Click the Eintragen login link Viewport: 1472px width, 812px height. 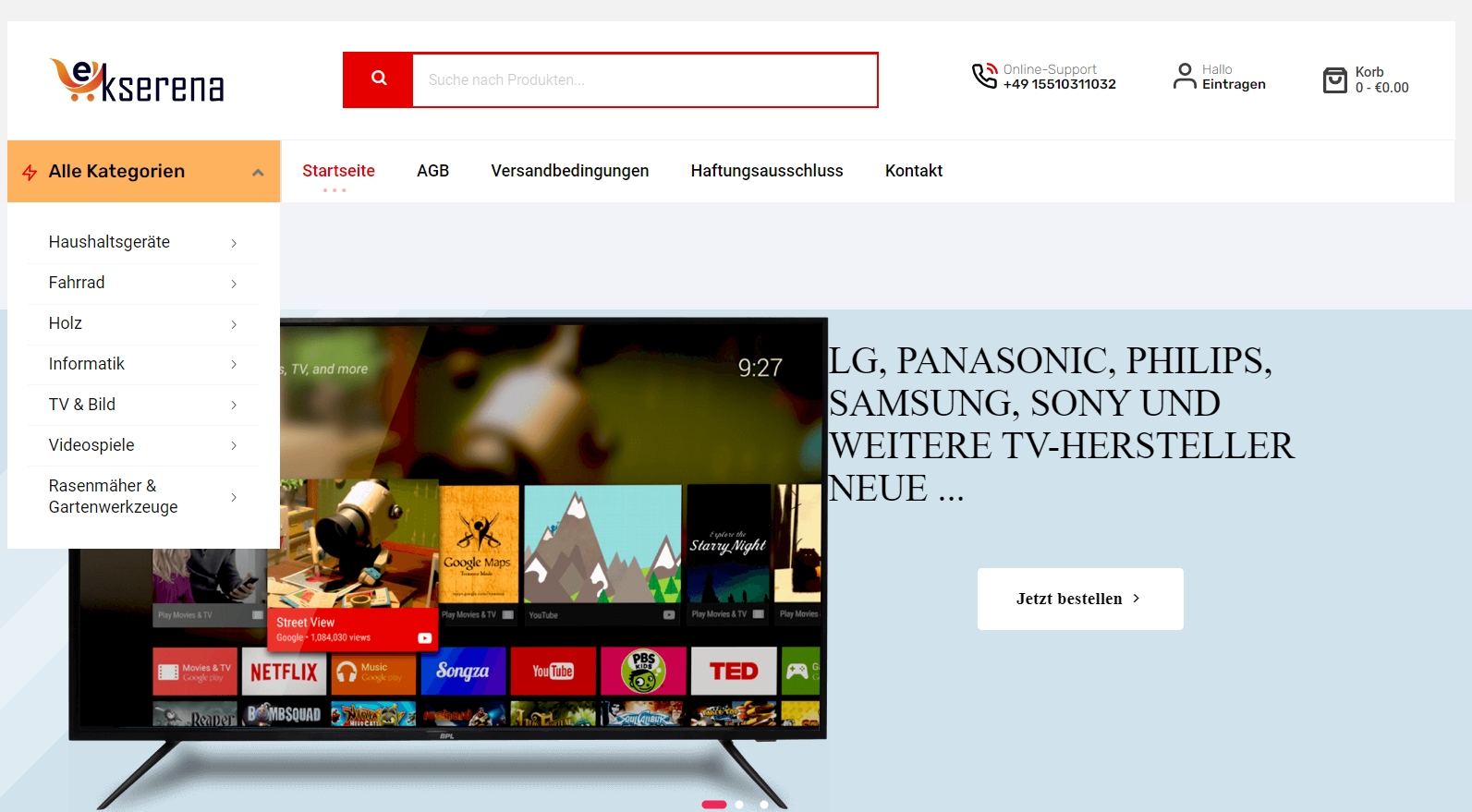(1234, 84)
